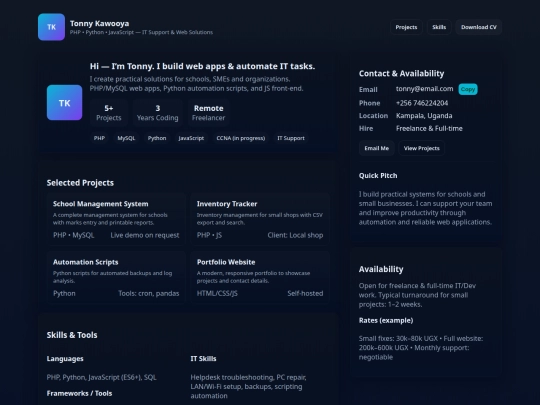This screenshot has width=540, height=405.
Task: Select the MySQL skill tag
Action: coord(126,138)
